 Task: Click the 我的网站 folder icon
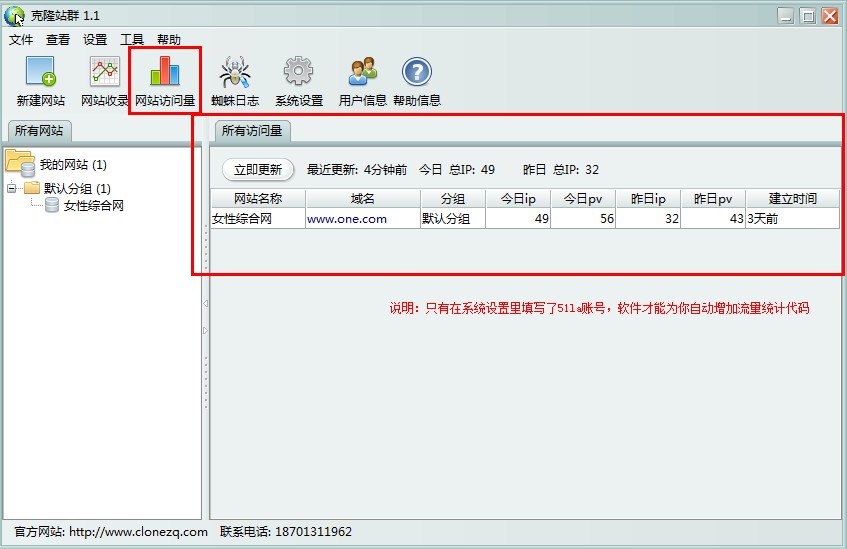tap(20, 163)
